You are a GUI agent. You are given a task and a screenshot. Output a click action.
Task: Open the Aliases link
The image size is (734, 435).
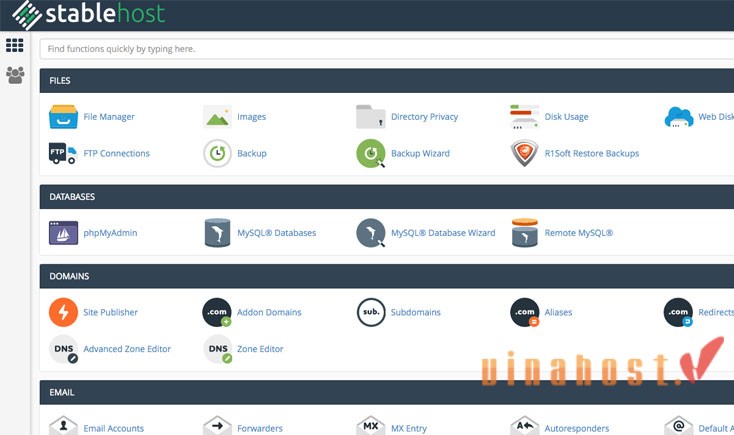pos(558,312)
